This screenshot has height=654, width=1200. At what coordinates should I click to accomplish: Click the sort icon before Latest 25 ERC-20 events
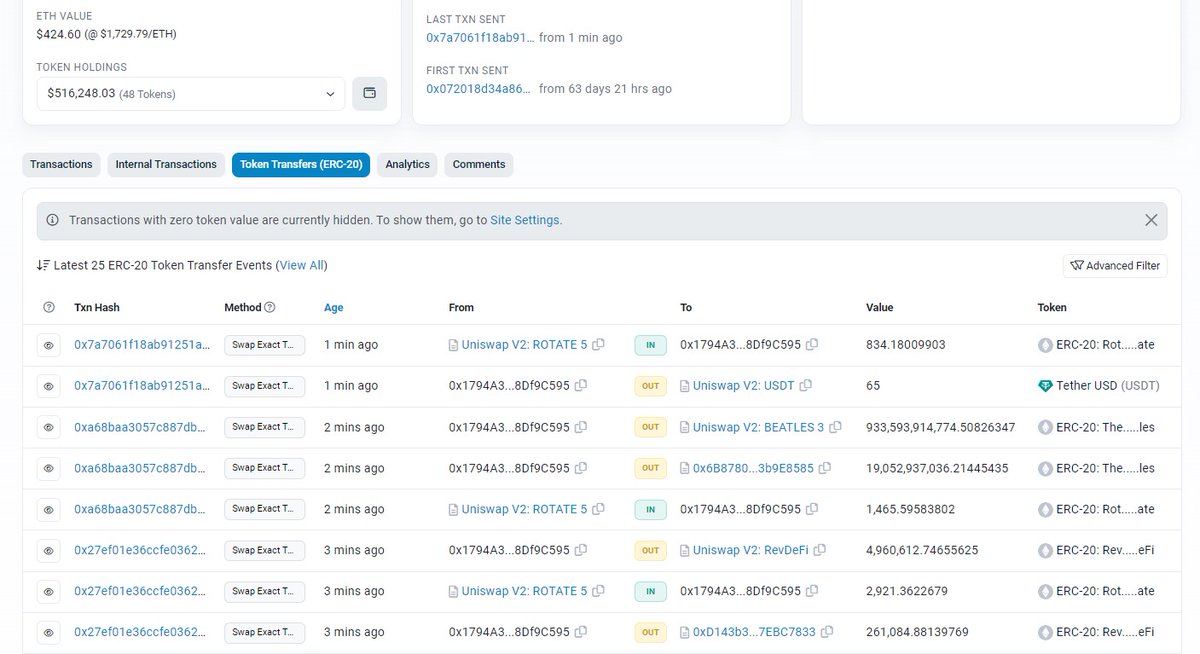click(x=43, y=265)
